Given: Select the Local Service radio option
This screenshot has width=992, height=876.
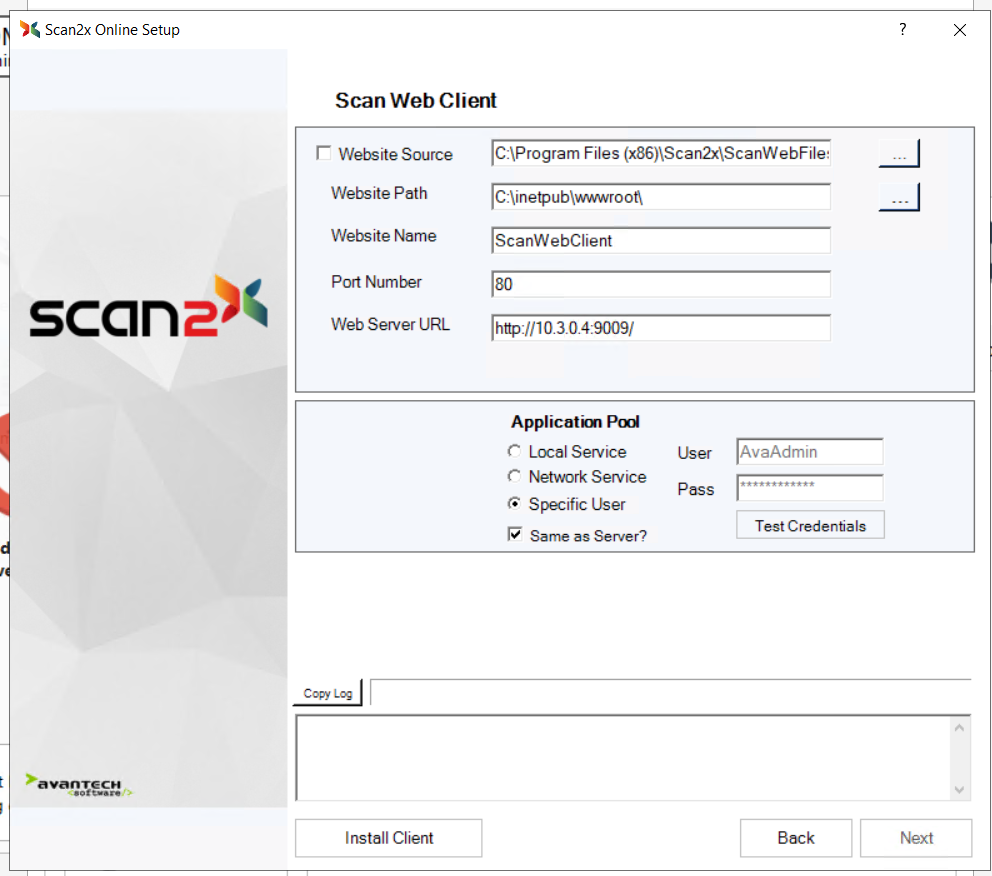Looking at the screenshot, I should click(515, 452).
